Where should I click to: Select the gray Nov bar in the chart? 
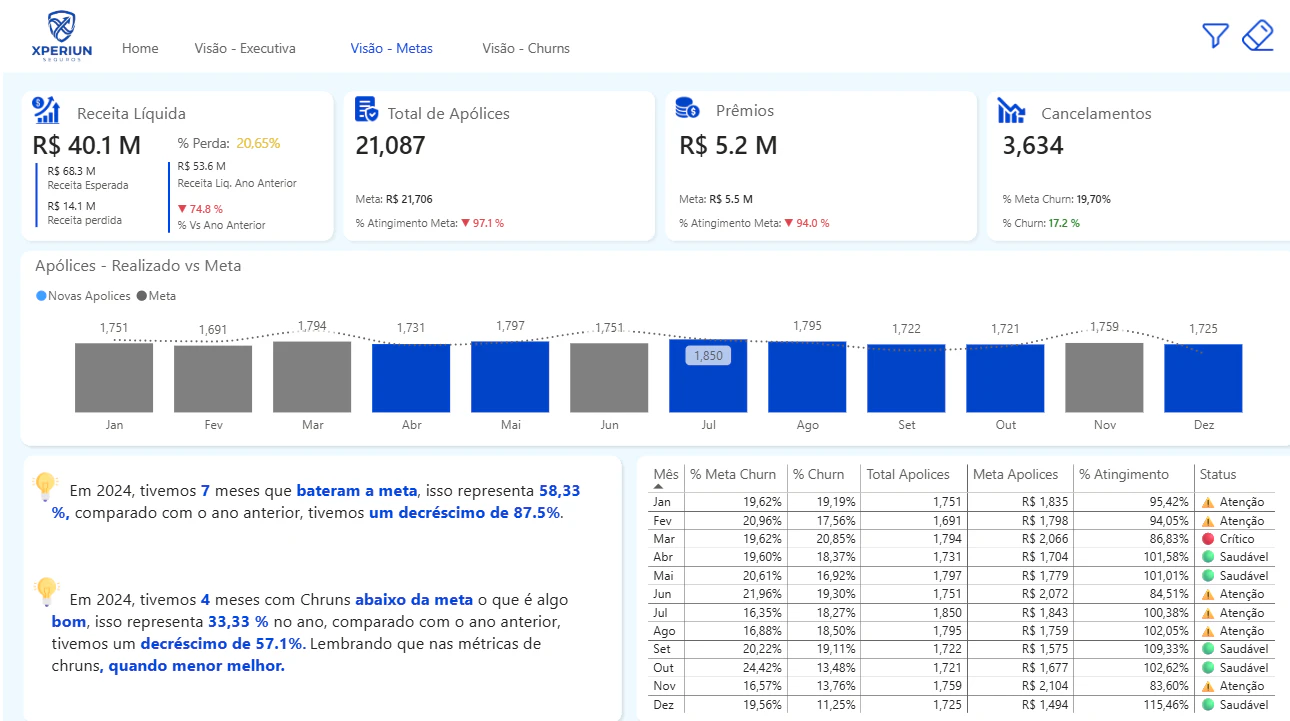[1104, 378]
